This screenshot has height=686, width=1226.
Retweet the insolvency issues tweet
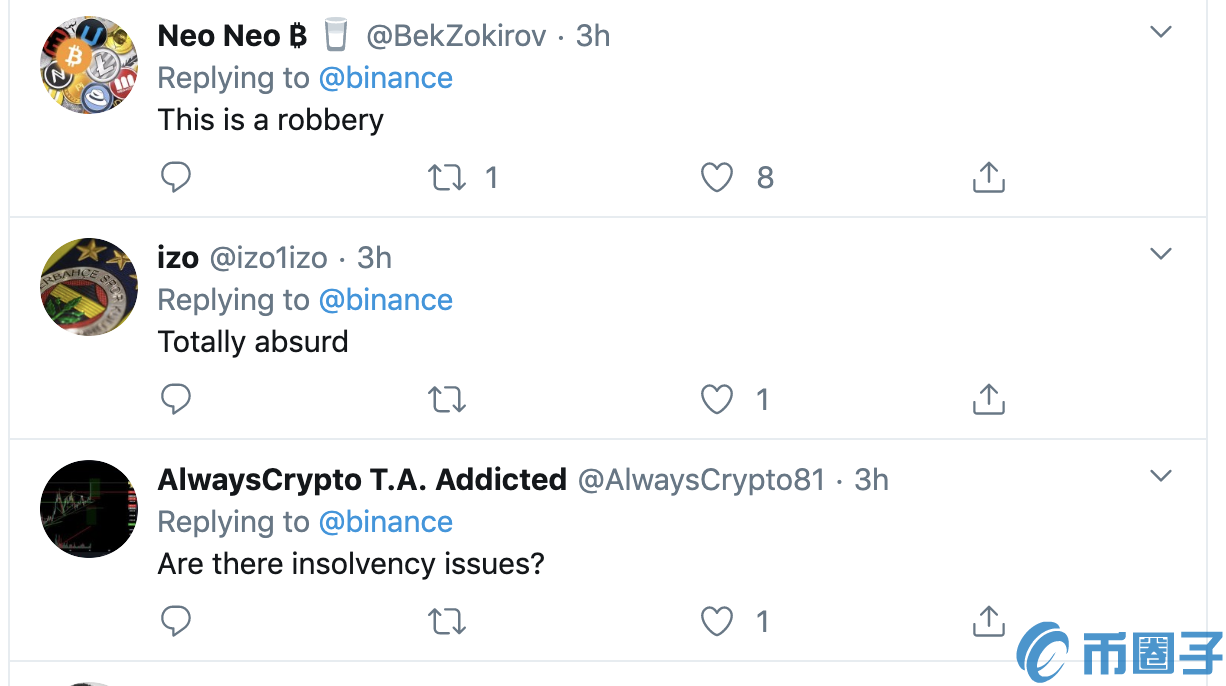tap(447, 622)
